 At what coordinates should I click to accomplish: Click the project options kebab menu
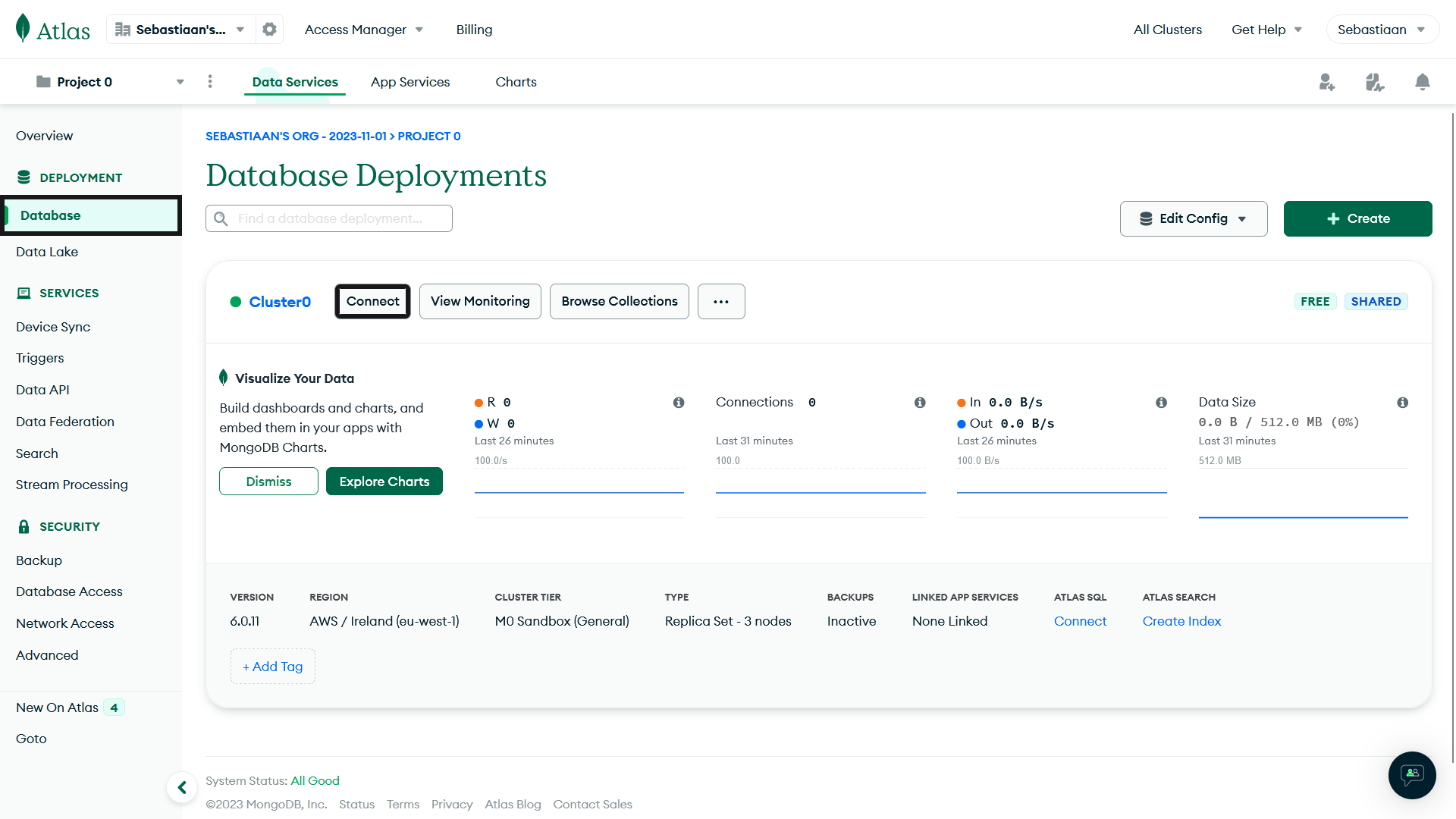210,81
